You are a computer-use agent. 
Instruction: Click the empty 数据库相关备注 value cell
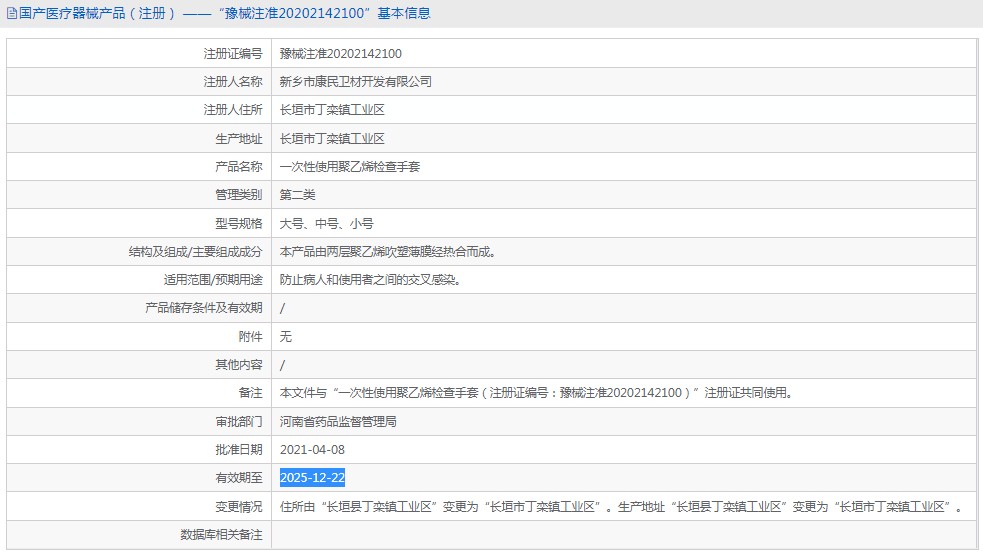click(x=624, y=535)
